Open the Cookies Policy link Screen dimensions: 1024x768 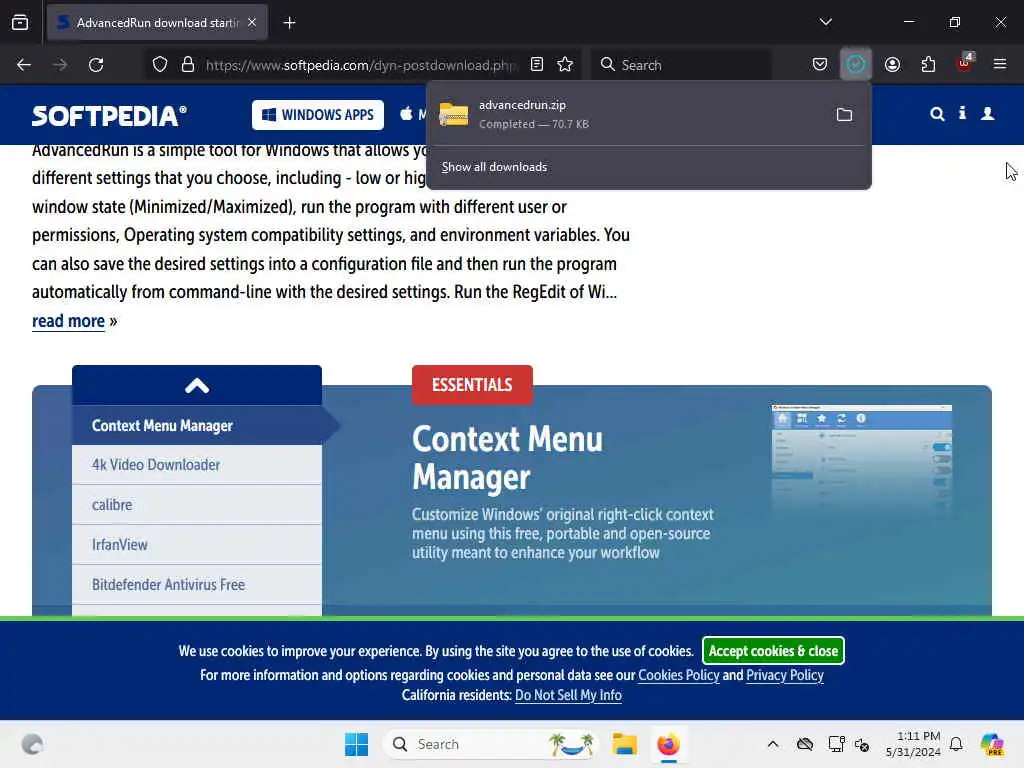click(x=679, y=675)
